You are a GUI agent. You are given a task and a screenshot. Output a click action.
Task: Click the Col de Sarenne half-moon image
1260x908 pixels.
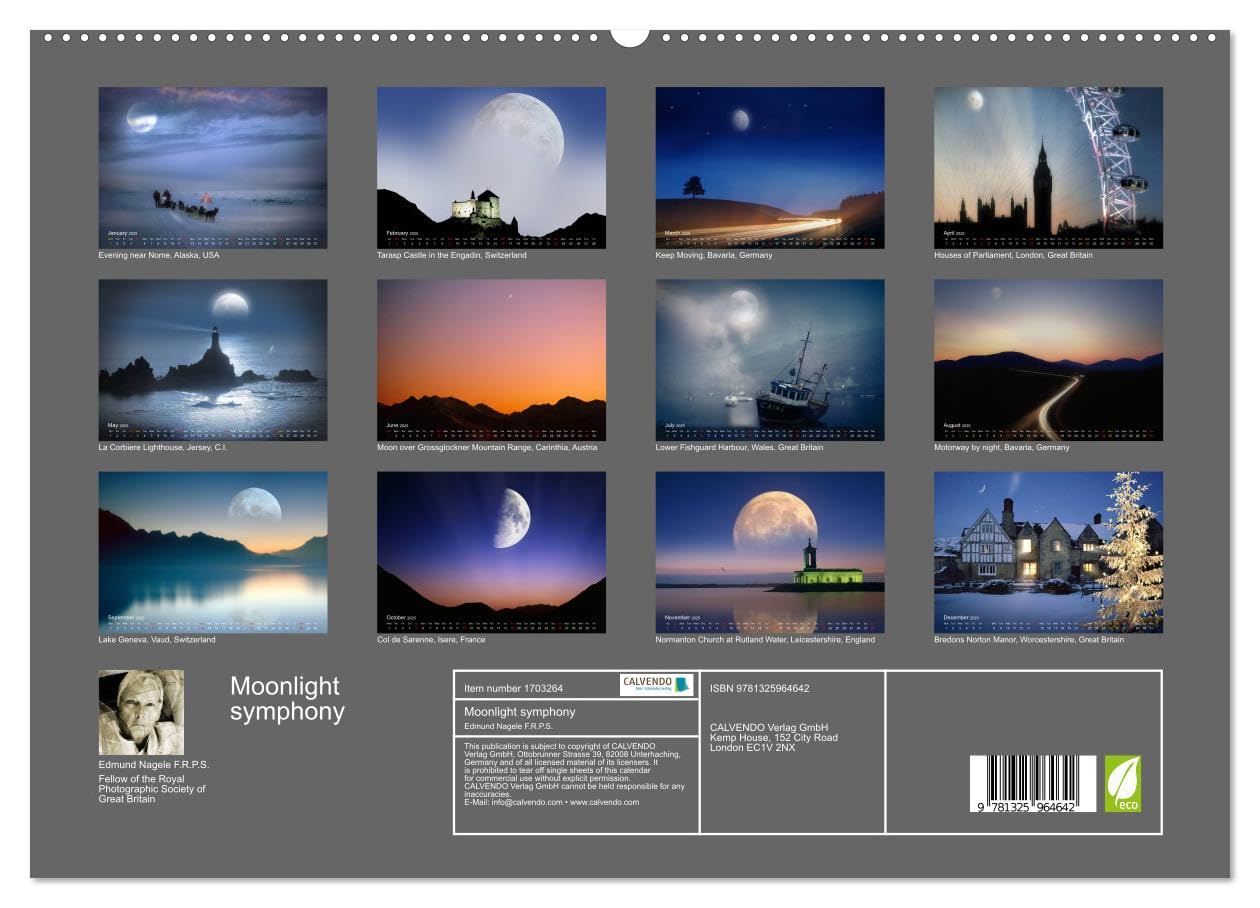[x=491, y=552]
